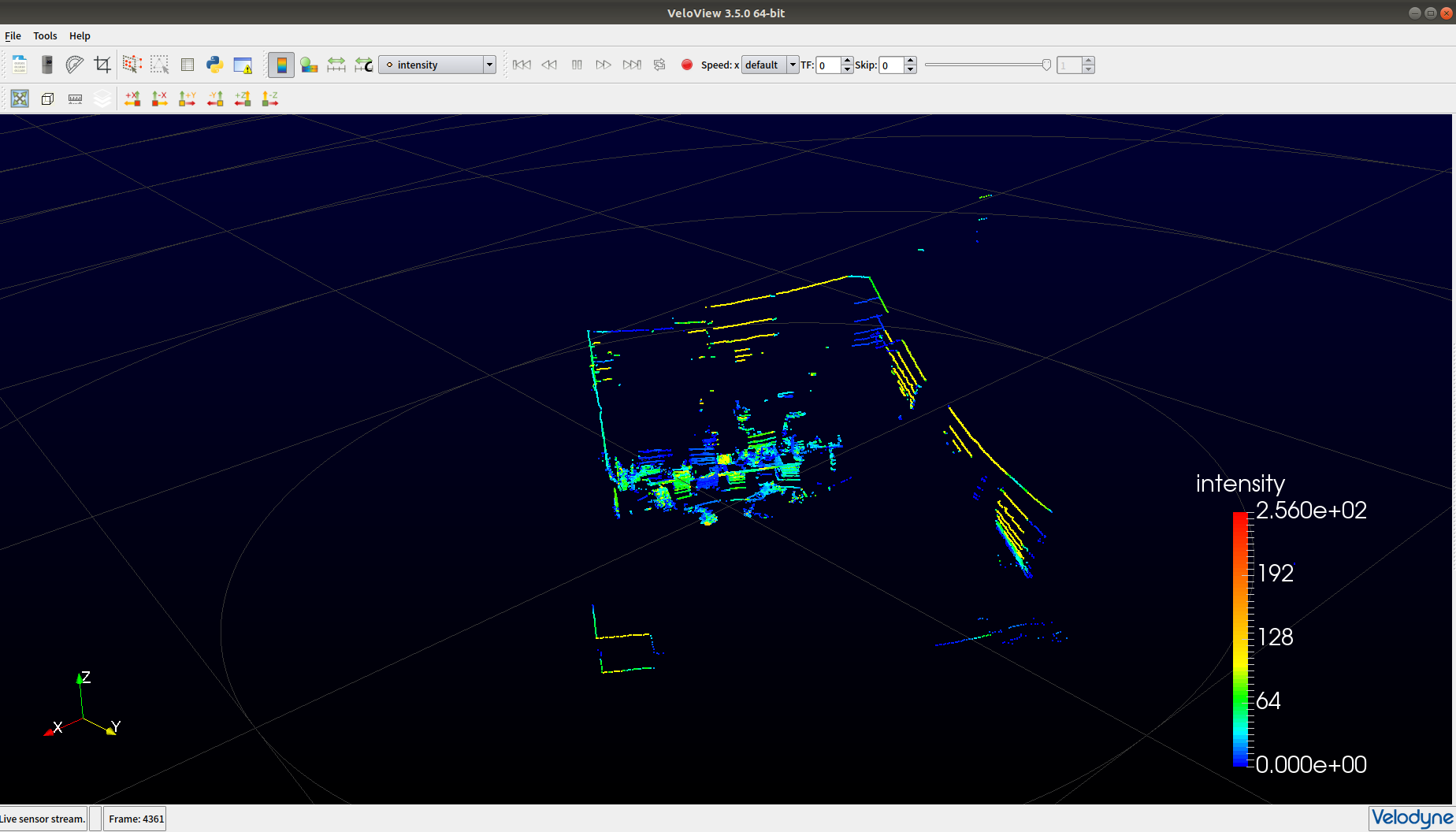Open the File menu
Image resolution: width=1456 pixels, height=832 pixels.
pyautogui.click(x=13, y=35)
